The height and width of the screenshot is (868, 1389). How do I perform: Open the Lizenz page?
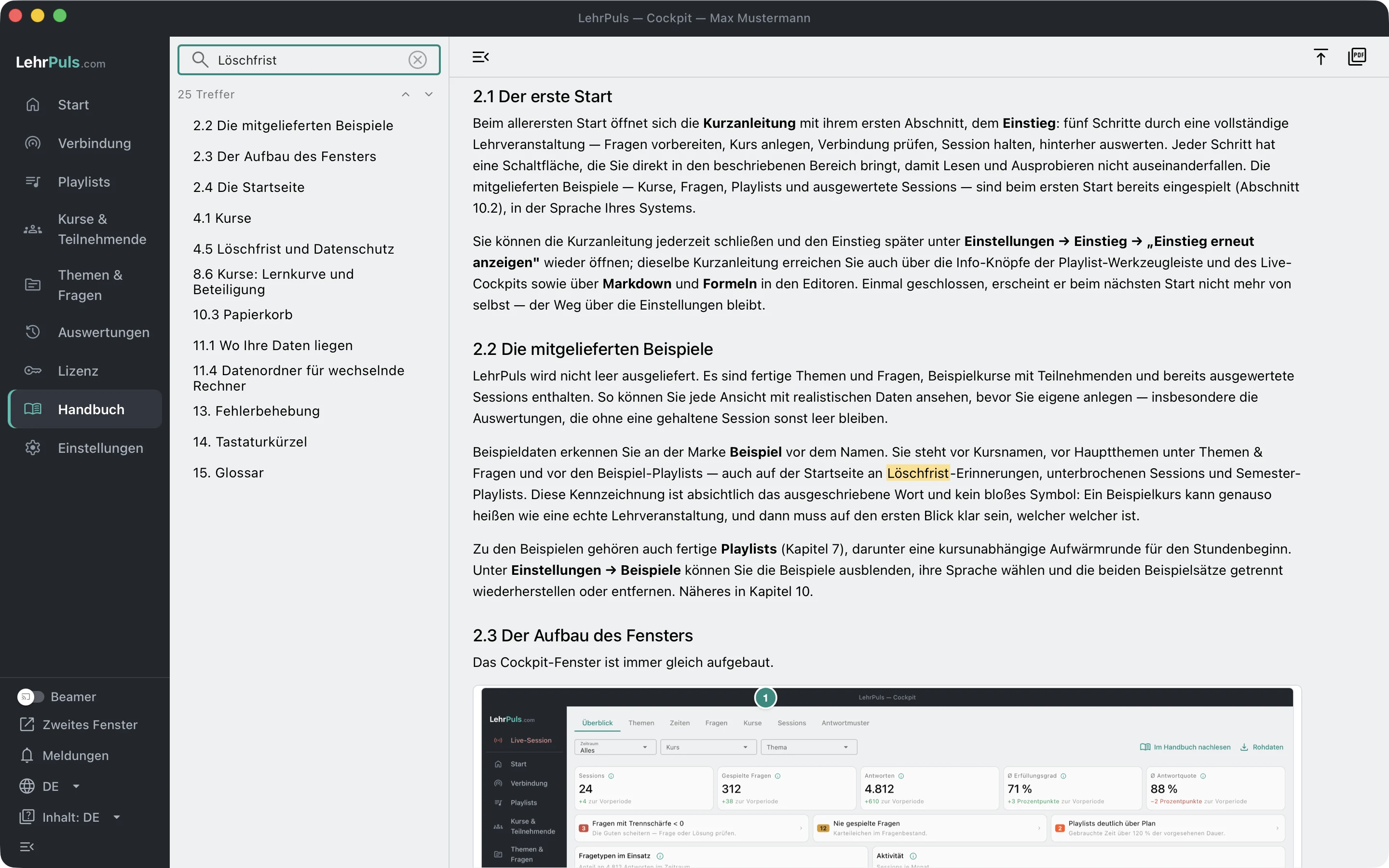point(85,370)
